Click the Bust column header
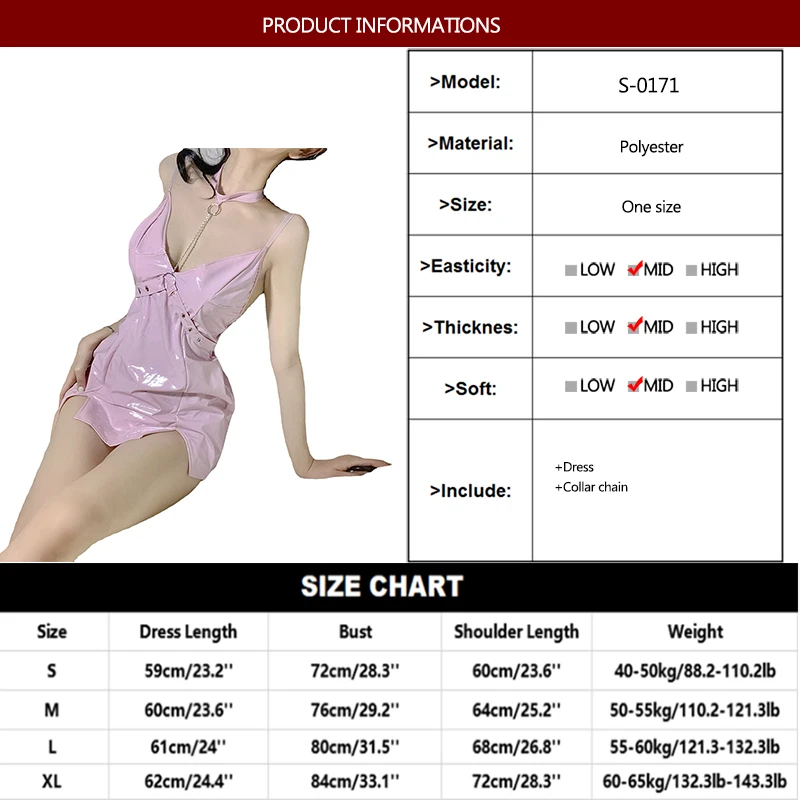The image size is (800, 800). coord(356,632)
